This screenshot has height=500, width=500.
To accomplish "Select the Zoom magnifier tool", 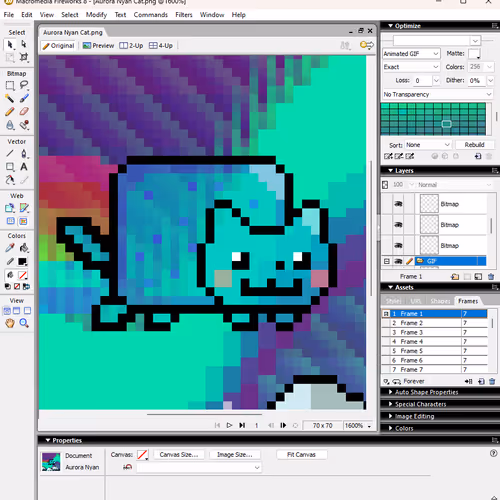I will pos(24,323).
